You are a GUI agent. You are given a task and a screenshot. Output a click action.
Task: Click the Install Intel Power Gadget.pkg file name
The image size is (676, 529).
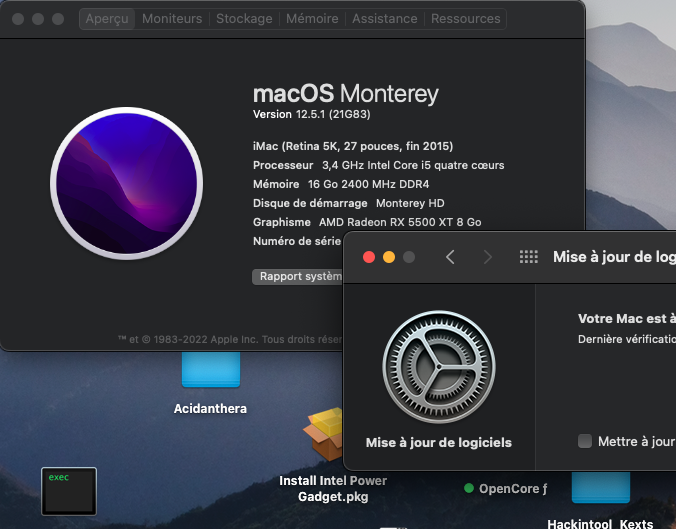[333, 489]
